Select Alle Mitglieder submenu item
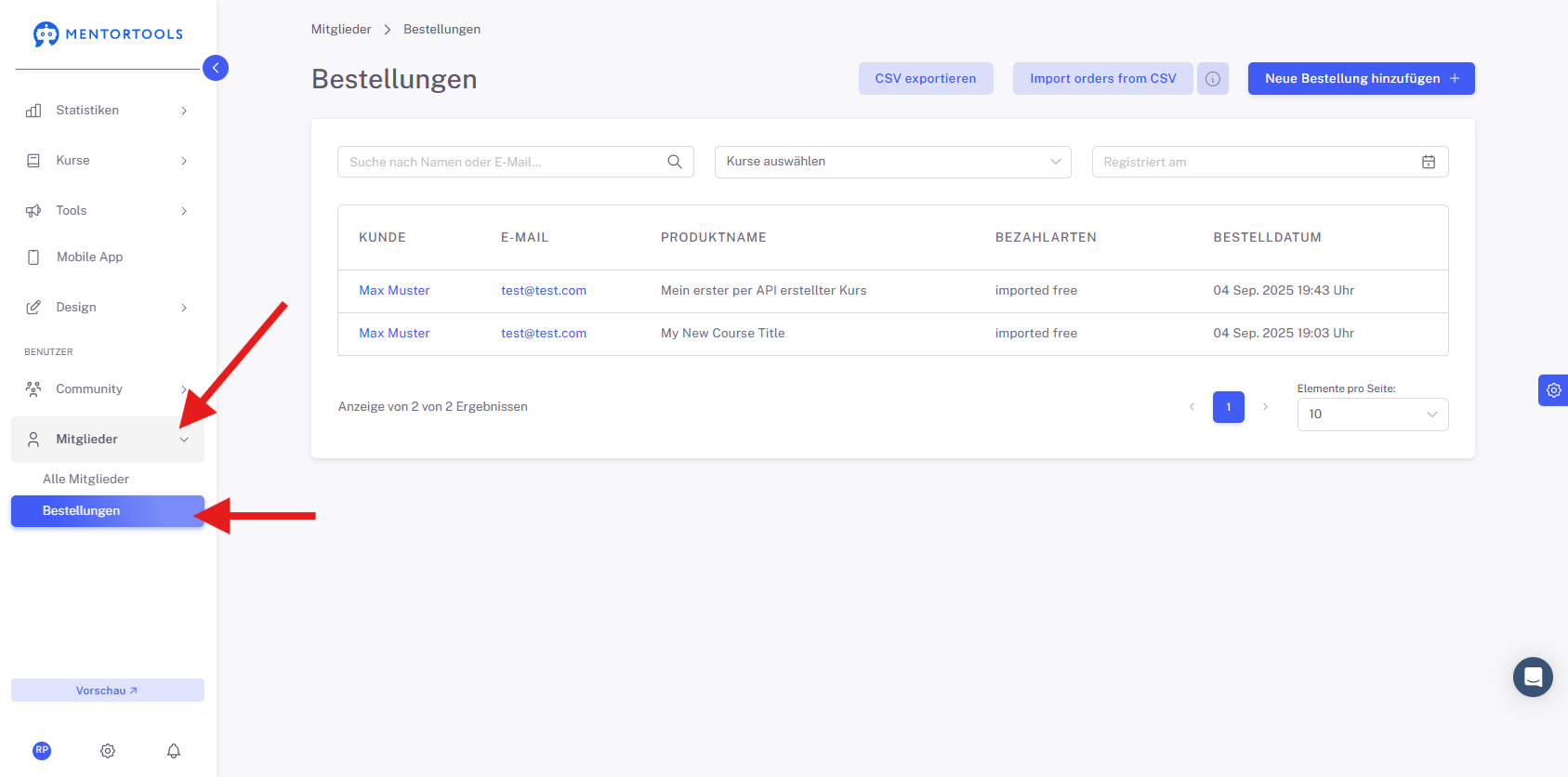This screenshot has width=1568, height=777. pyautogui.click(x=86, y=480)
